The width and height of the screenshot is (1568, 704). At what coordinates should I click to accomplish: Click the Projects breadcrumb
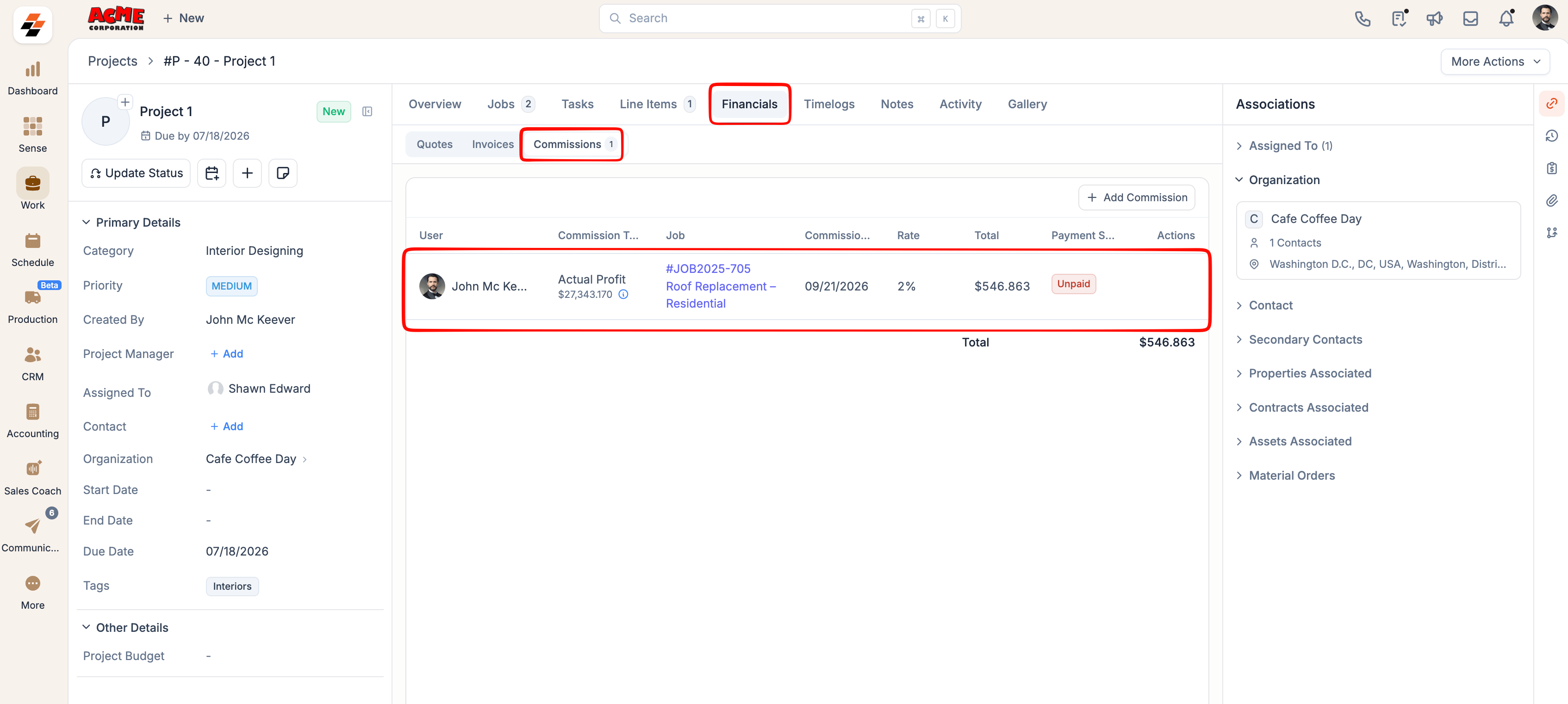112,61
